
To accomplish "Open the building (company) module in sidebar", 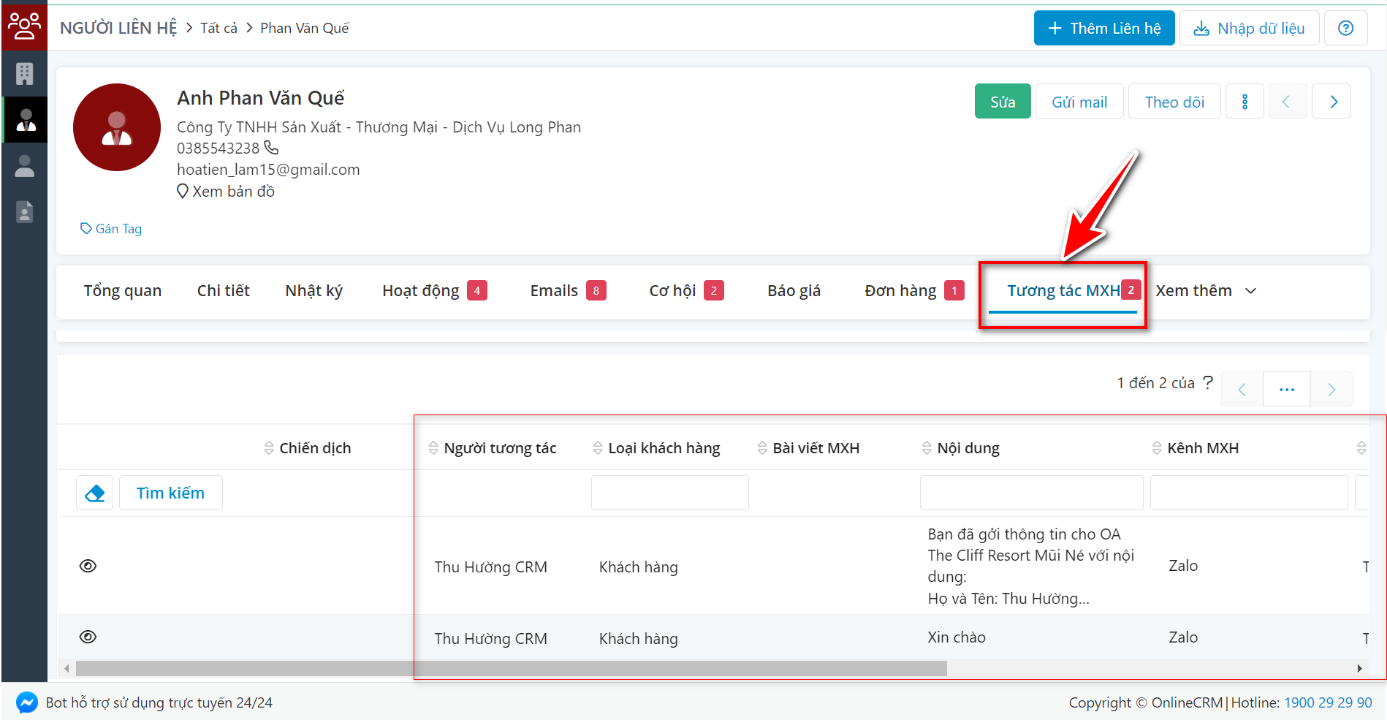I will pos(23,73).
